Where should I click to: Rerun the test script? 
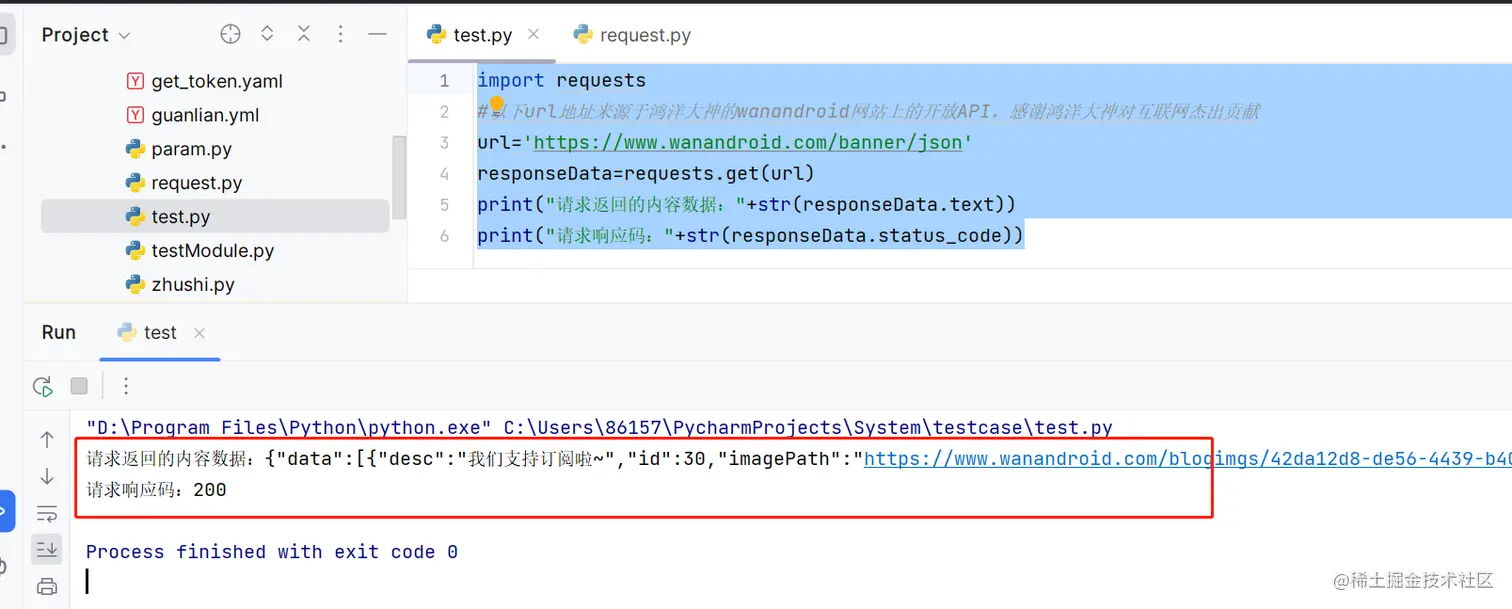[43, 386]
